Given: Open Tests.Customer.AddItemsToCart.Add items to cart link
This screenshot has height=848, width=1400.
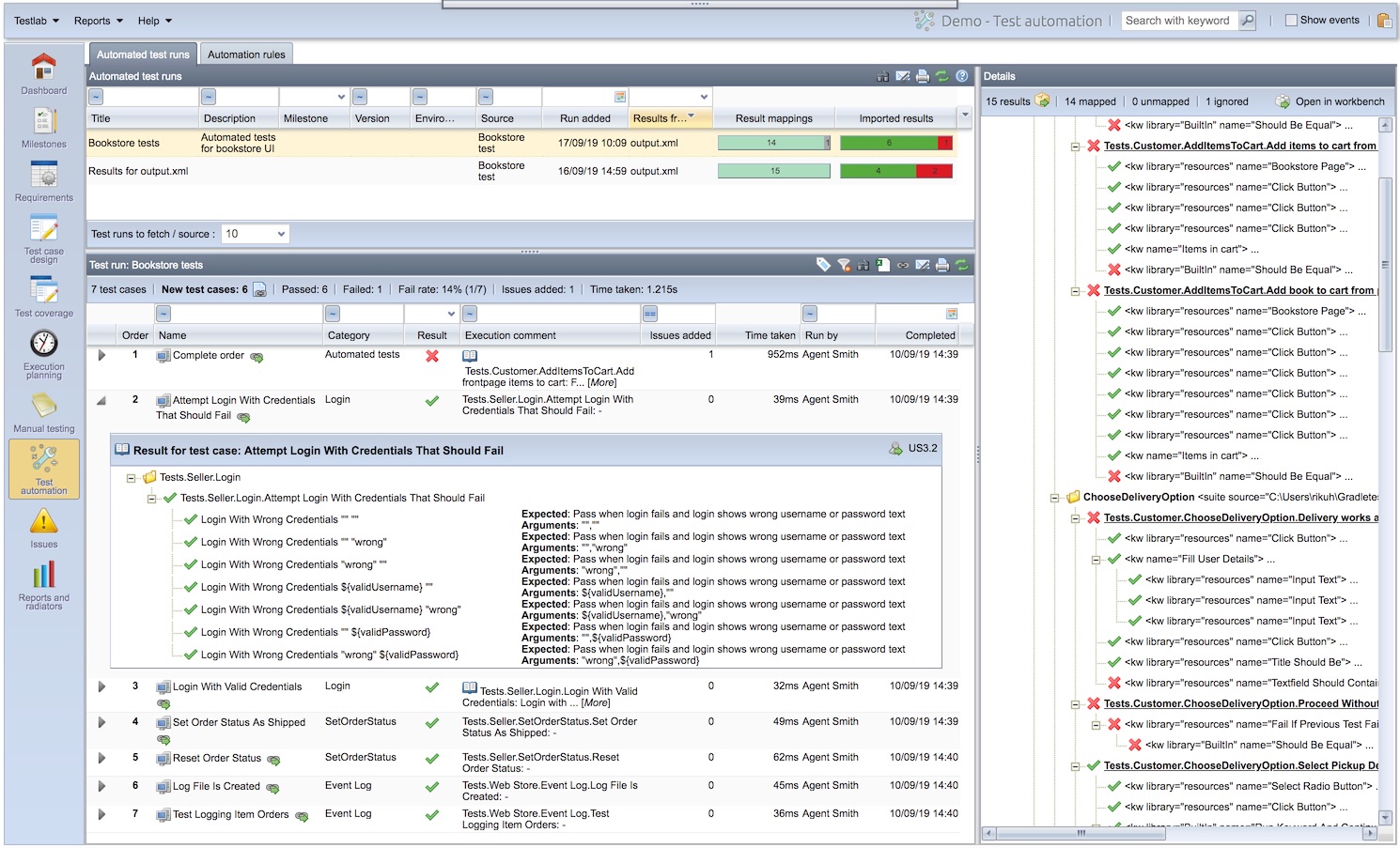Looking at the screenshot, I should [1240, 146].
